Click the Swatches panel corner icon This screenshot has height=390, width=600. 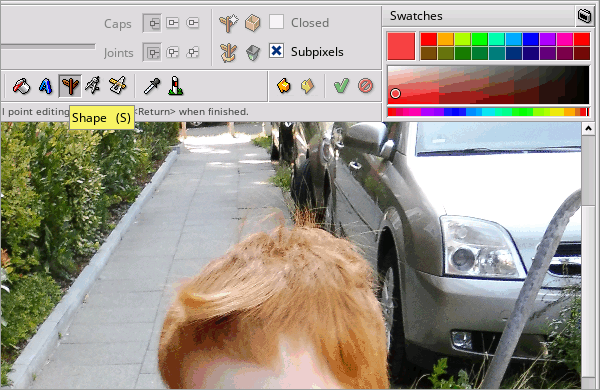pyautogui.click(x=584, y=16)
